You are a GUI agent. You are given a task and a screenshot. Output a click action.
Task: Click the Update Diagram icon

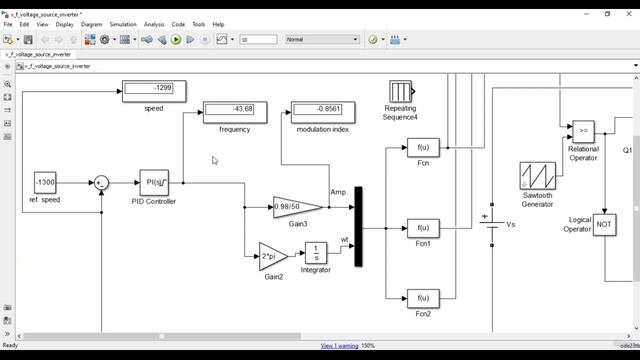click(147, 40)
